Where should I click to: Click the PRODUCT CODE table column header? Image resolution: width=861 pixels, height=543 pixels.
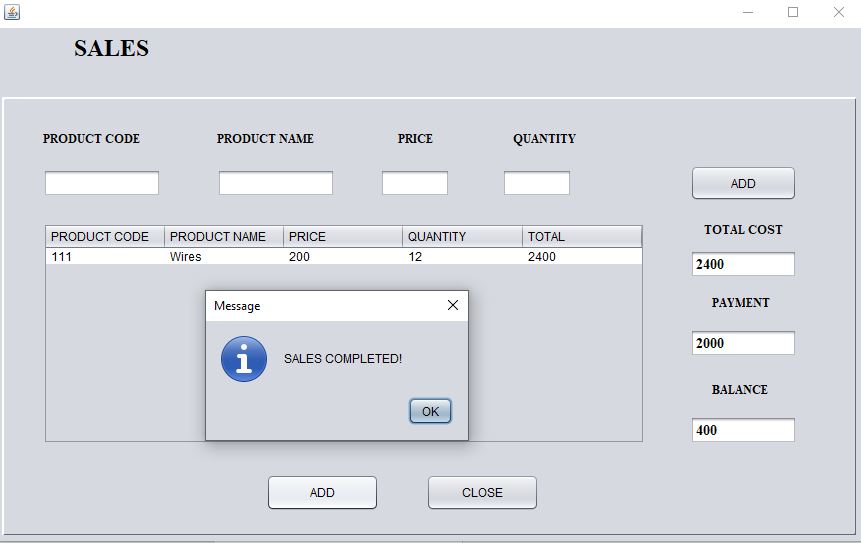tap(105, 237)
